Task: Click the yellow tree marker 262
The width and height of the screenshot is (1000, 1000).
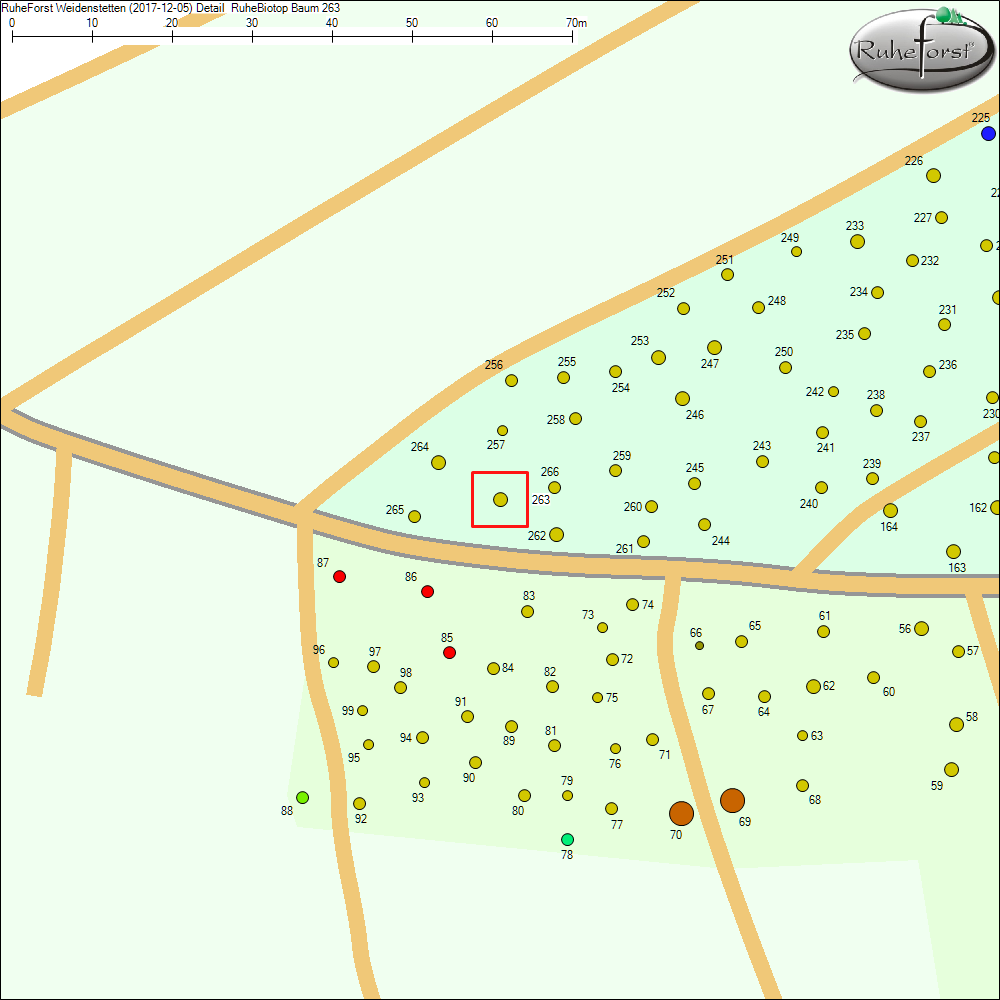Action: click(x=556, y=534)
